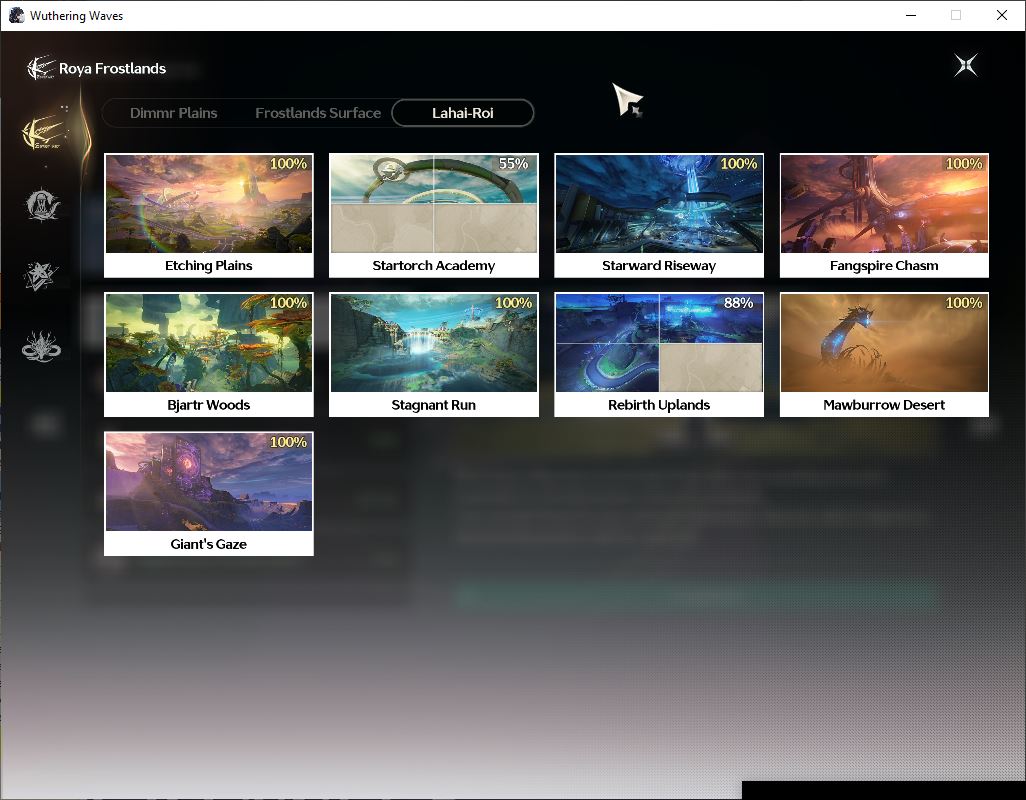
Task: Select the Lahai-Roi tab
Action: [463, 113]
